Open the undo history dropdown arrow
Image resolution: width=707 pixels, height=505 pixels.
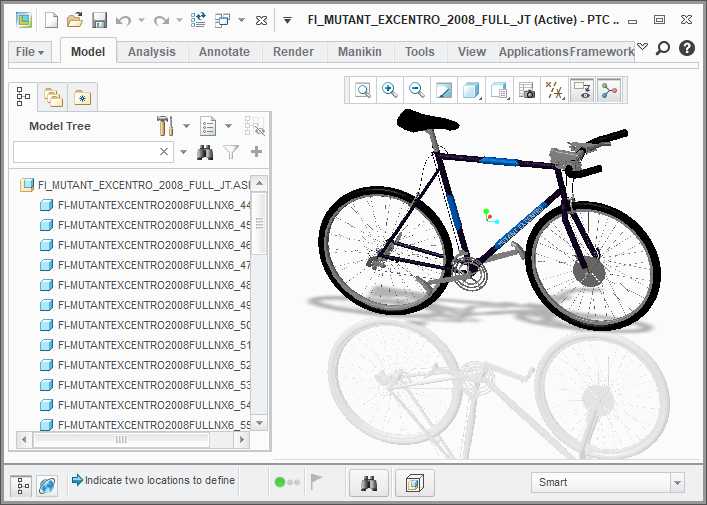tap(142, 20)
